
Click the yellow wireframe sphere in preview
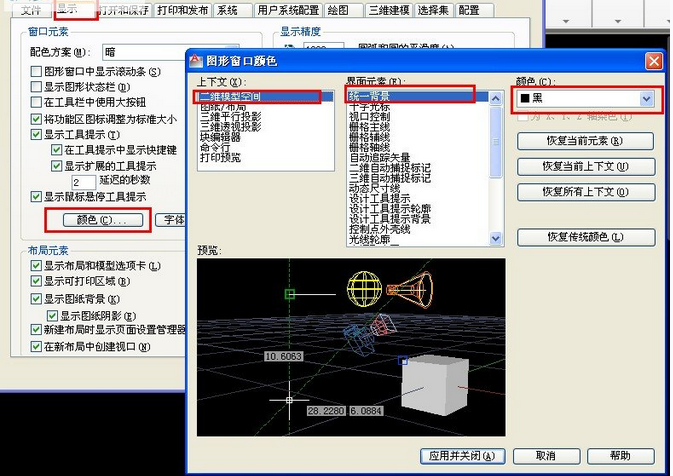click(363, 289)
